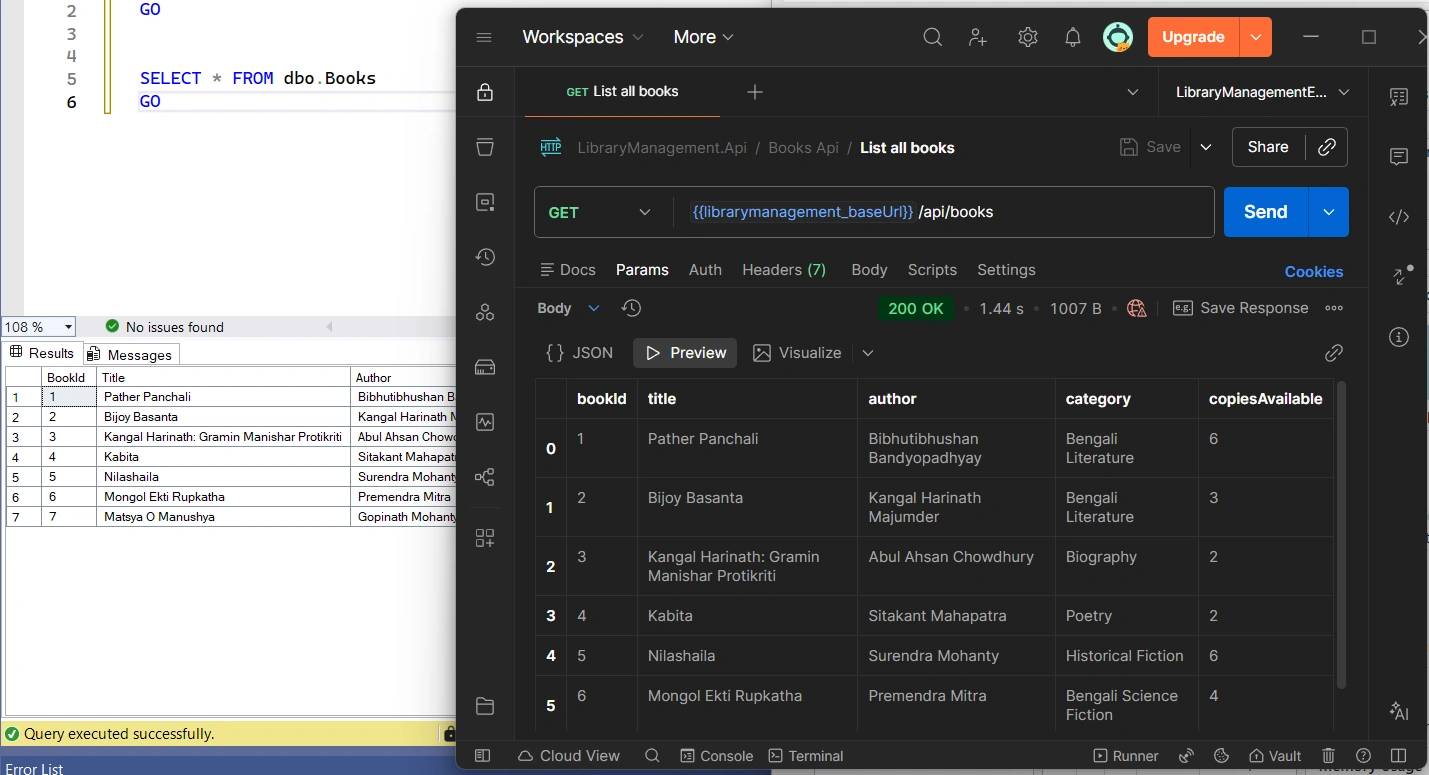This screenshot has height=775, width=1429.
Task: Open the Trash icon in Postman footer
Action: click(1328, 756)
